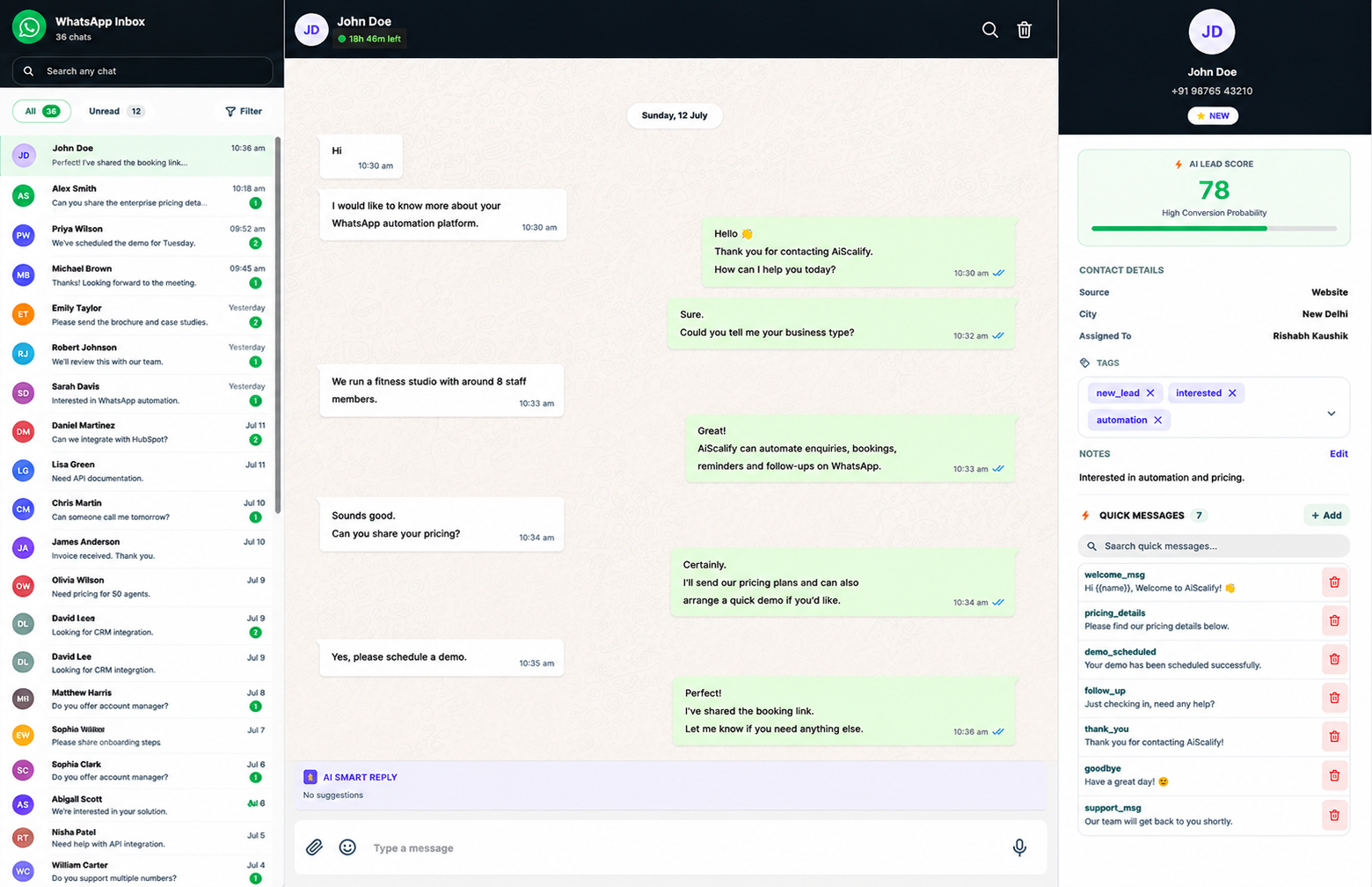Remove the interested tag

point(1232,393)
